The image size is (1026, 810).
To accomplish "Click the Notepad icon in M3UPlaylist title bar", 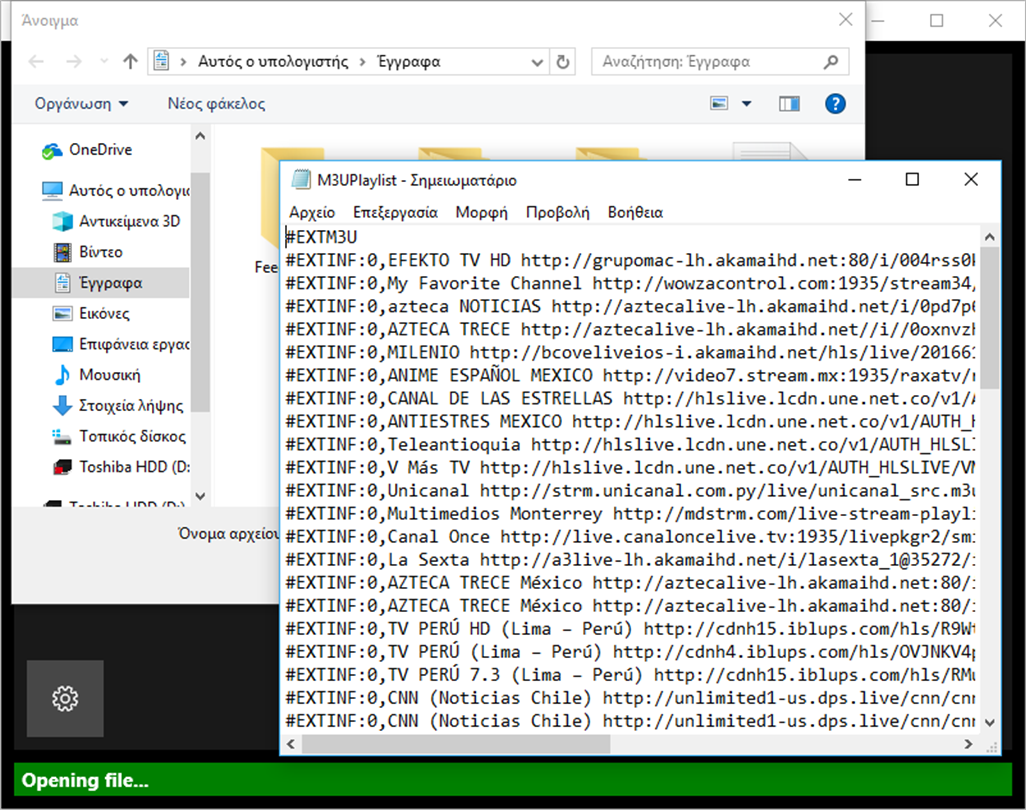I will (301, 179).
